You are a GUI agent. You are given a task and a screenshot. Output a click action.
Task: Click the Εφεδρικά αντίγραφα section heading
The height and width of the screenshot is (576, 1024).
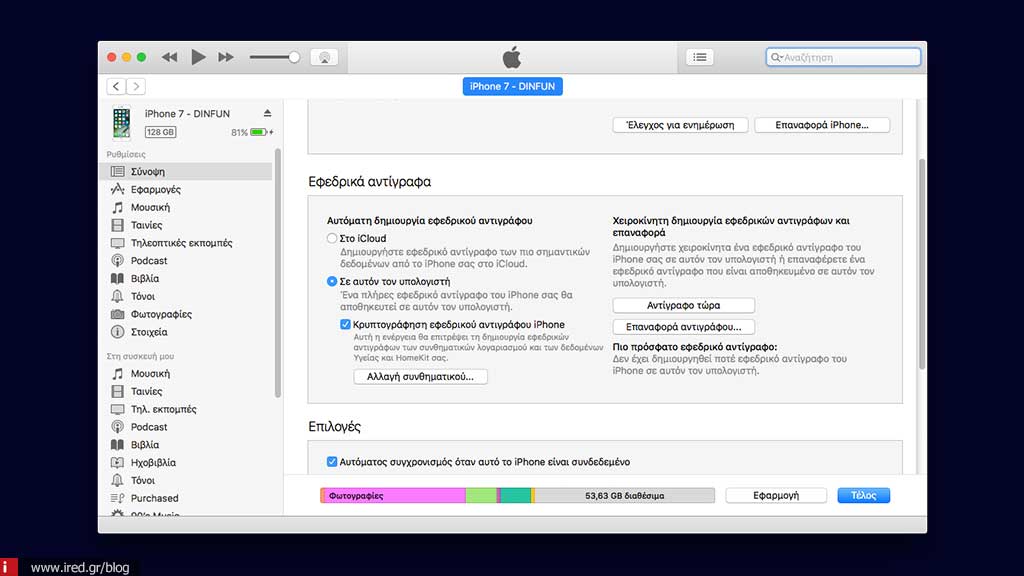point(370,182)
